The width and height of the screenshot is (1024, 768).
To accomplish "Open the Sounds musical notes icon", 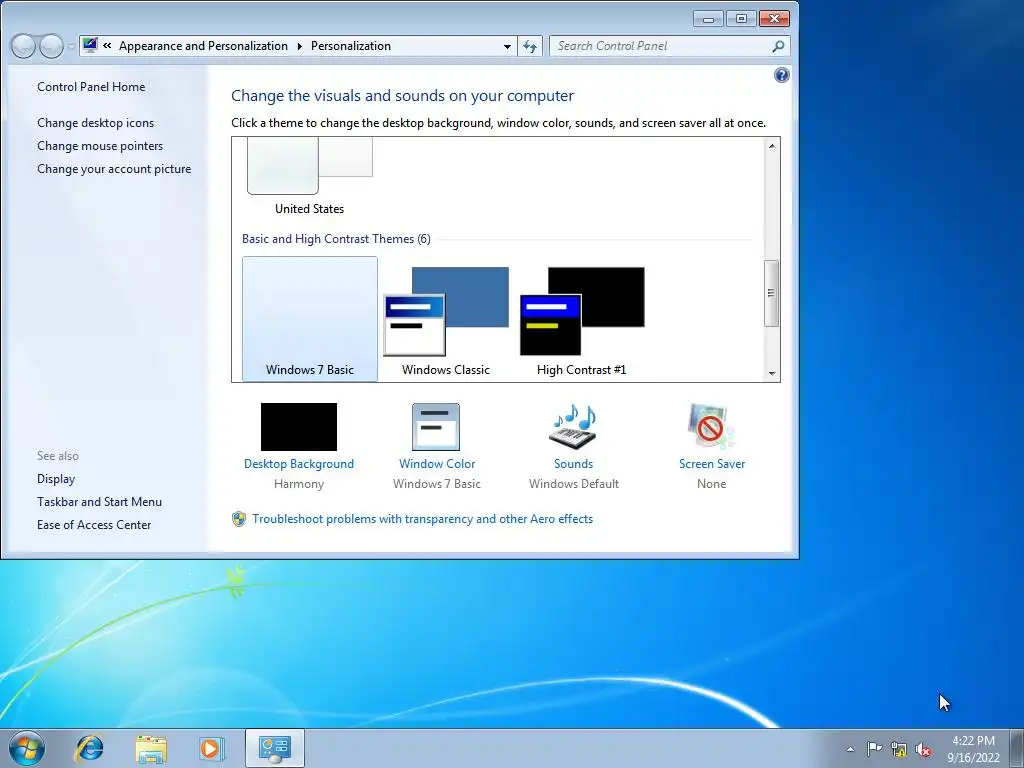I will click(x=573, y=426).
